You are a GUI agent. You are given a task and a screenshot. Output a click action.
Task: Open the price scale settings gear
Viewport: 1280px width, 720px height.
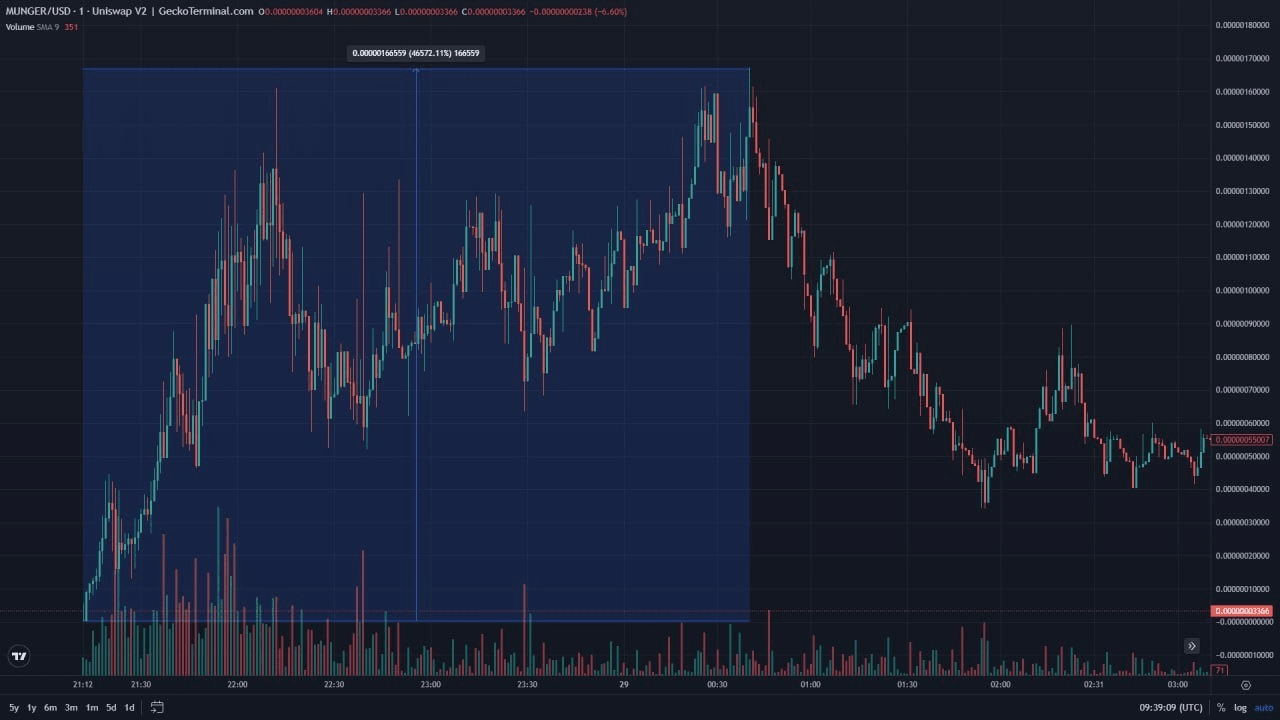[1247, 685]
